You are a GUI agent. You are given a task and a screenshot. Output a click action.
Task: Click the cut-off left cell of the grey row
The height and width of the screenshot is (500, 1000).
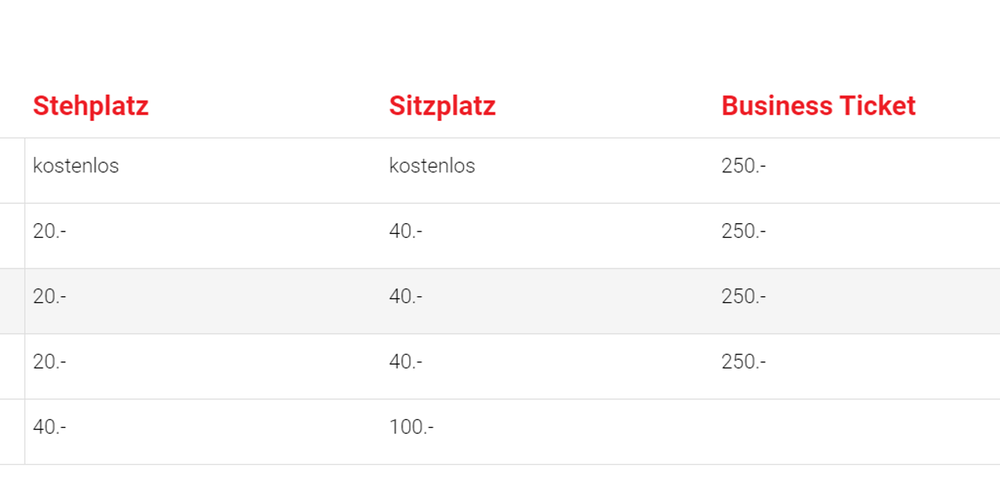[x=11, y=301]
